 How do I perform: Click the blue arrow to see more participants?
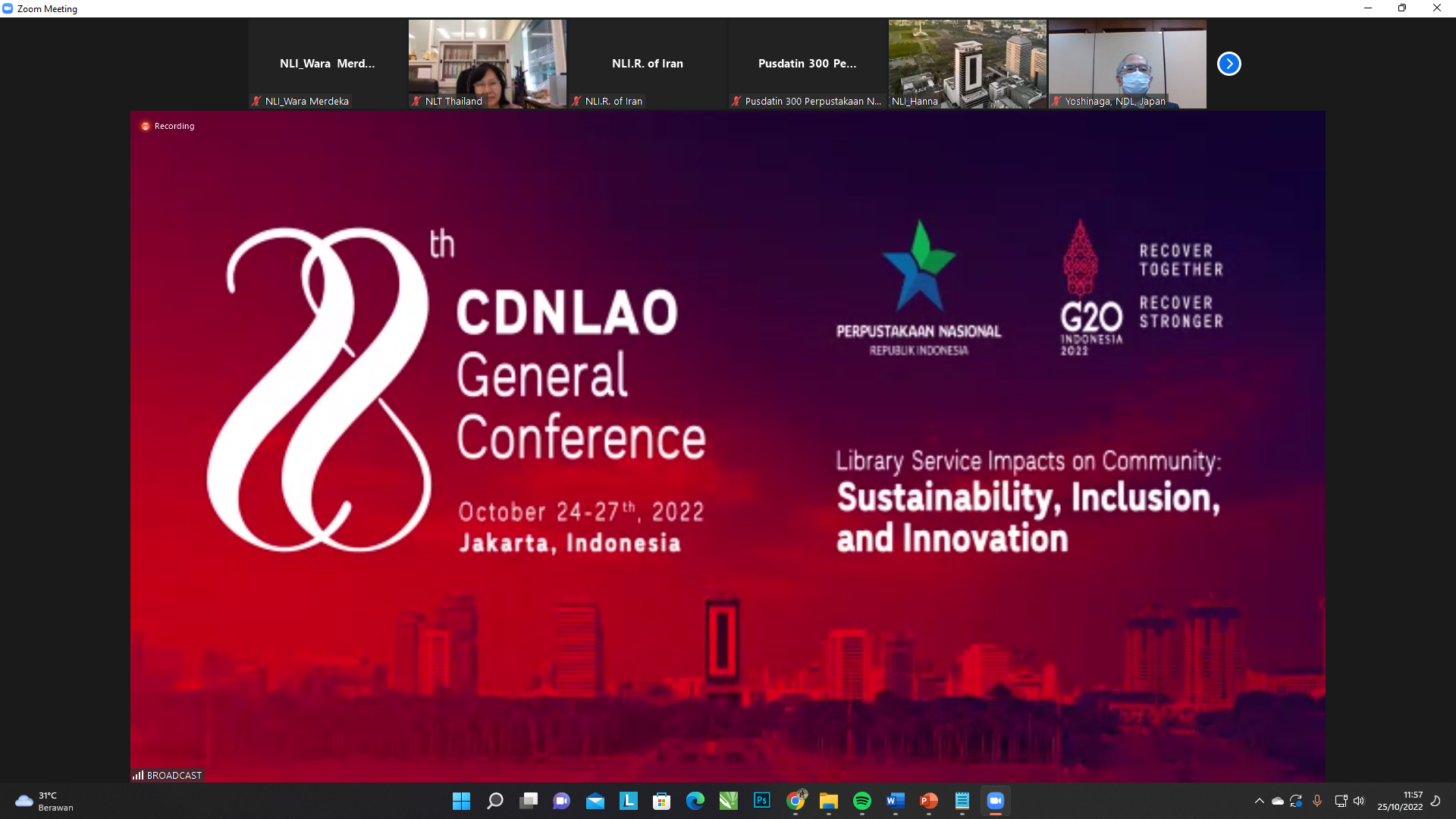(1228, 64)
